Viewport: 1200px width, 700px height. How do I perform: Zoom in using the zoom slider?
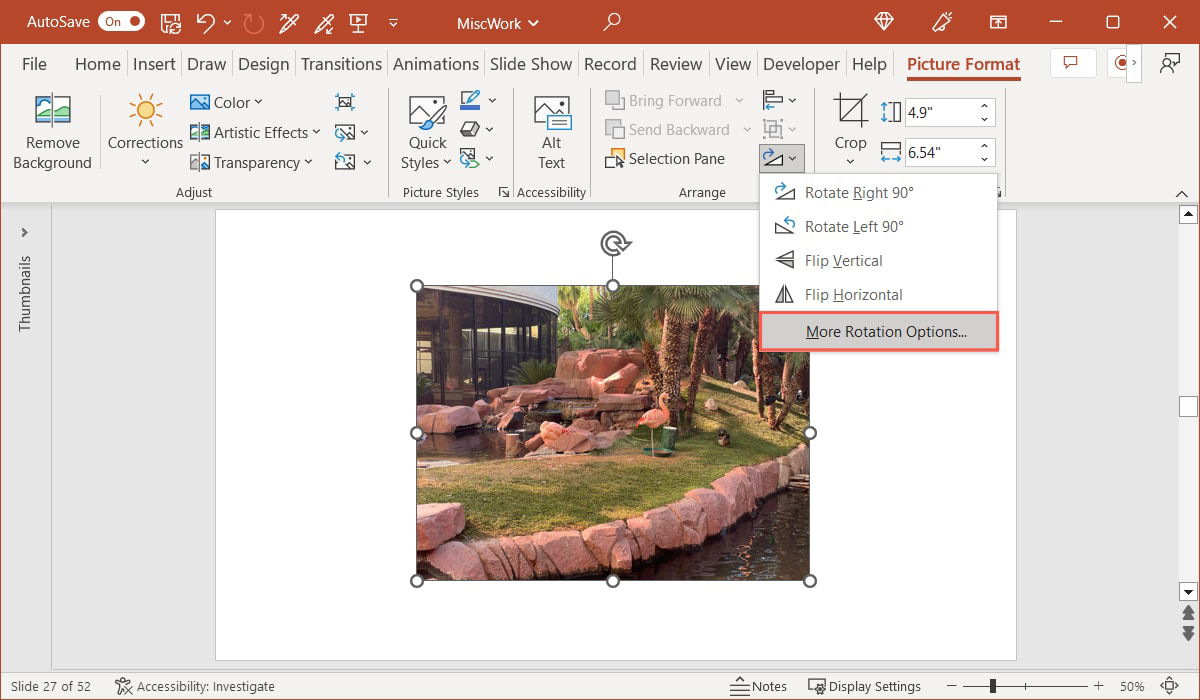pos(1097,687)
